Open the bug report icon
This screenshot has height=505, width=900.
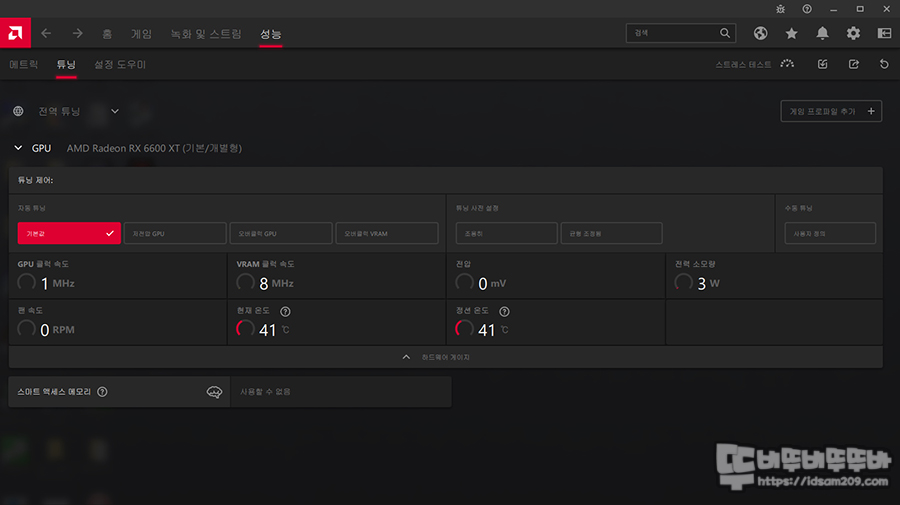click(781, 9)
